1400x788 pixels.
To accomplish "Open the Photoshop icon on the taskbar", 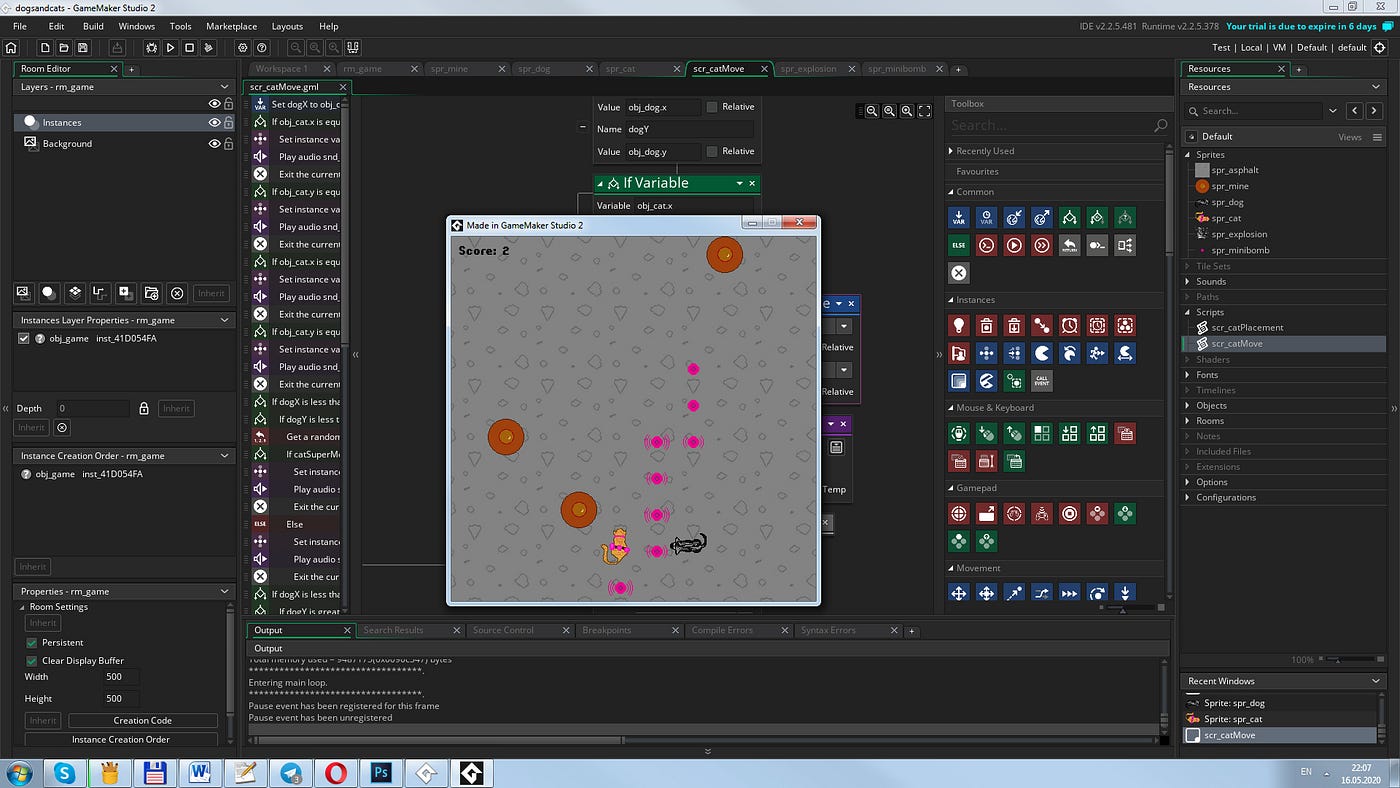I will 380,772.
